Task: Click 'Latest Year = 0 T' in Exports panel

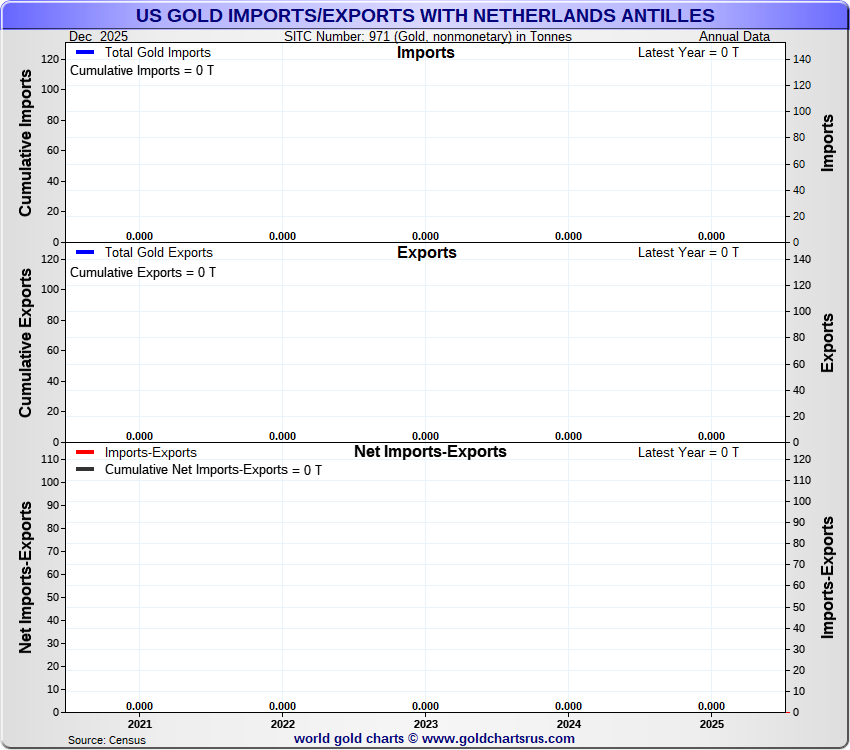Action: pos(688,253)
